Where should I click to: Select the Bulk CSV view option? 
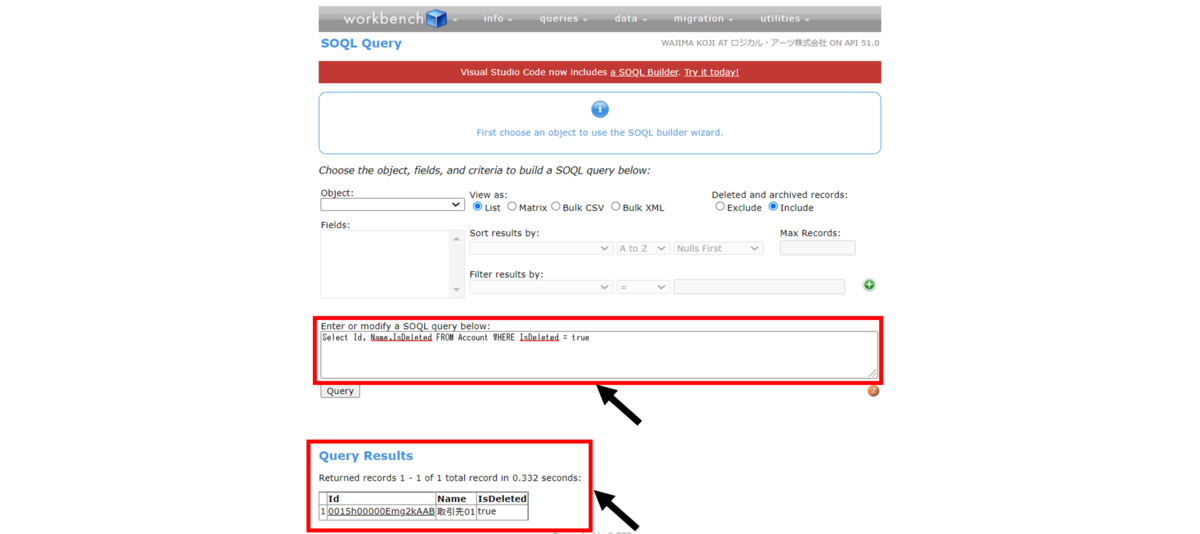point(556,207)
